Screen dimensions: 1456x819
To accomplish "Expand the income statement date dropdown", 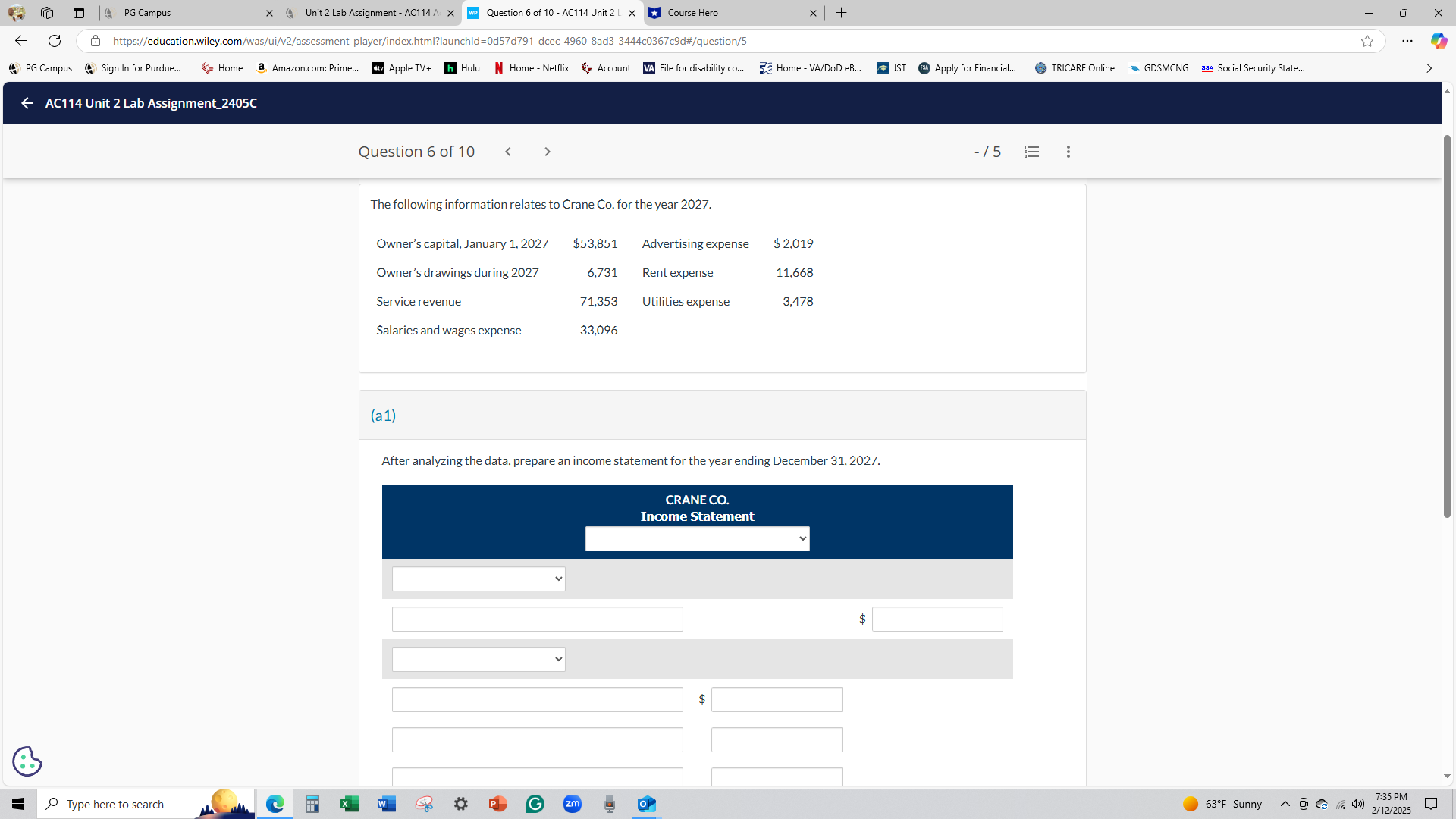I will (x=697, y=539).
